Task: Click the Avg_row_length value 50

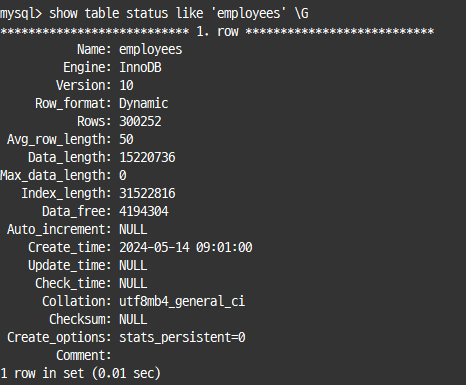Action: tap(126, 140)
